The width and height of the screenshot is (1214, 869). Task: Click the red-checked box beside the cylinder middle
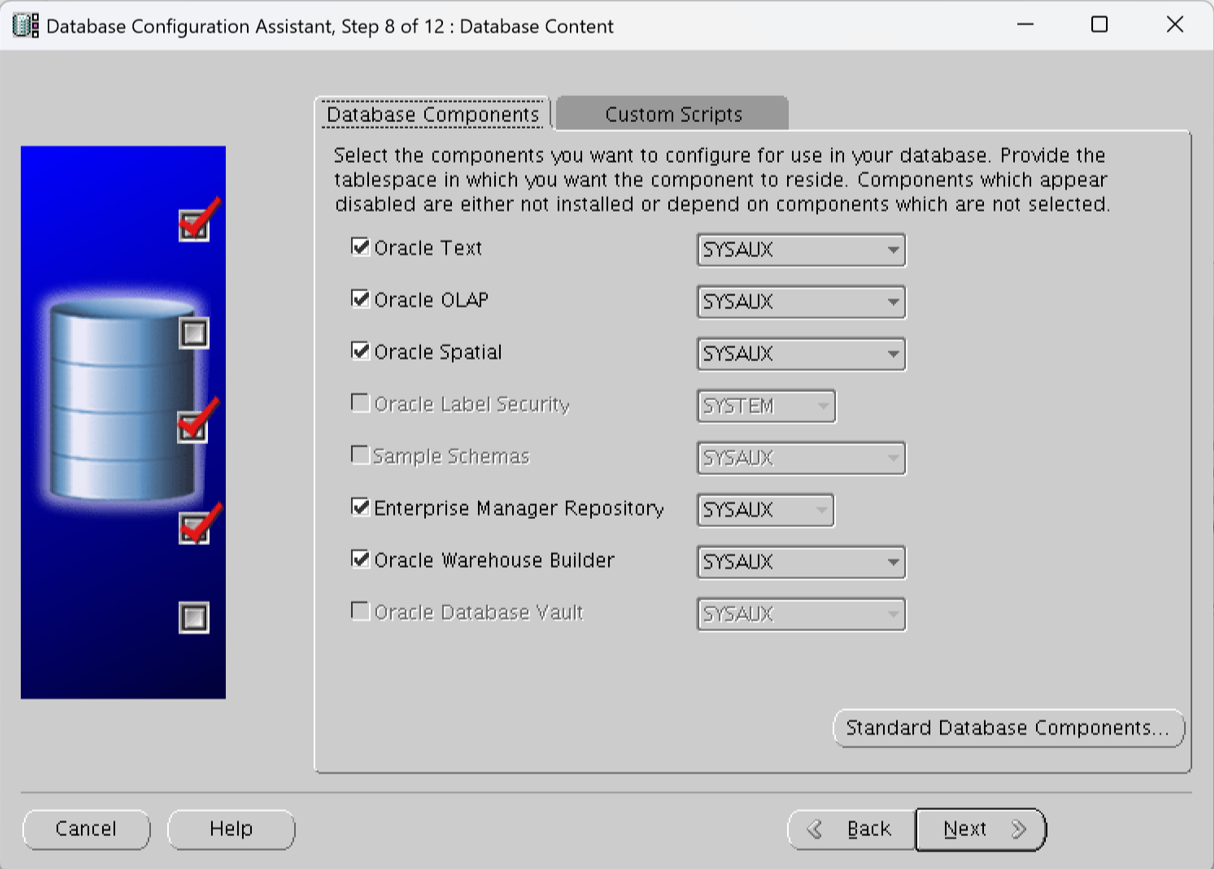(x=196, y=421)
